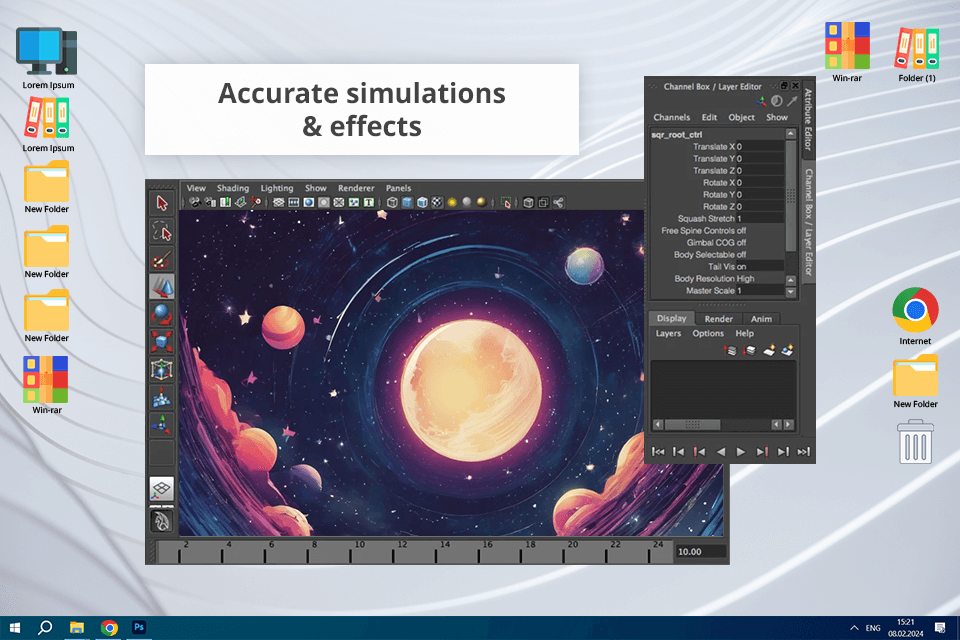Image resolution: width=960 pixels, height=640 pixels.
Task: Jump to end of playback range
Action: 804,452
